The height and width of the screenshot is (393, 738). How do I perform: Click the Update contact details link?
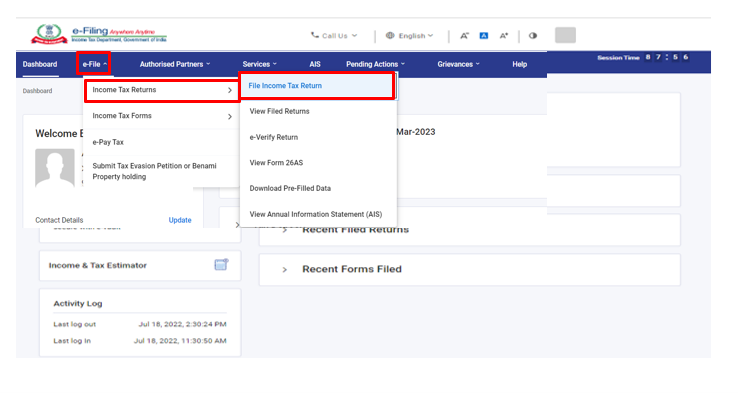tap(180, 220)
